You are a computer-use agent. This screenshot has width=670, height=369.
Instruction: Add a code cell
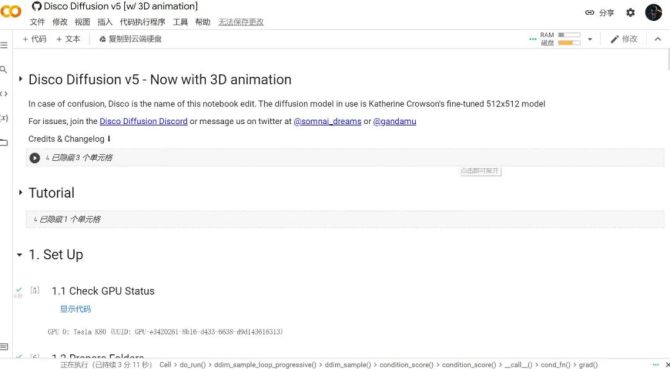pos(34,39)
